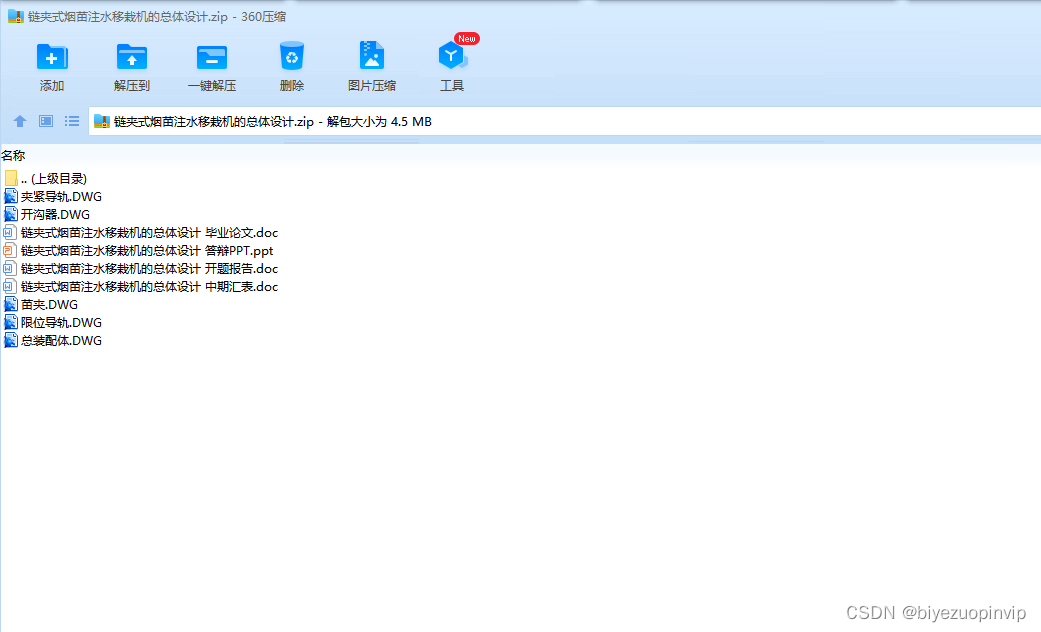This screenshot has width=1041, height=632.
Task: Click the DWG icon of 限位导轨.DWG
Action: coord(11,322)
